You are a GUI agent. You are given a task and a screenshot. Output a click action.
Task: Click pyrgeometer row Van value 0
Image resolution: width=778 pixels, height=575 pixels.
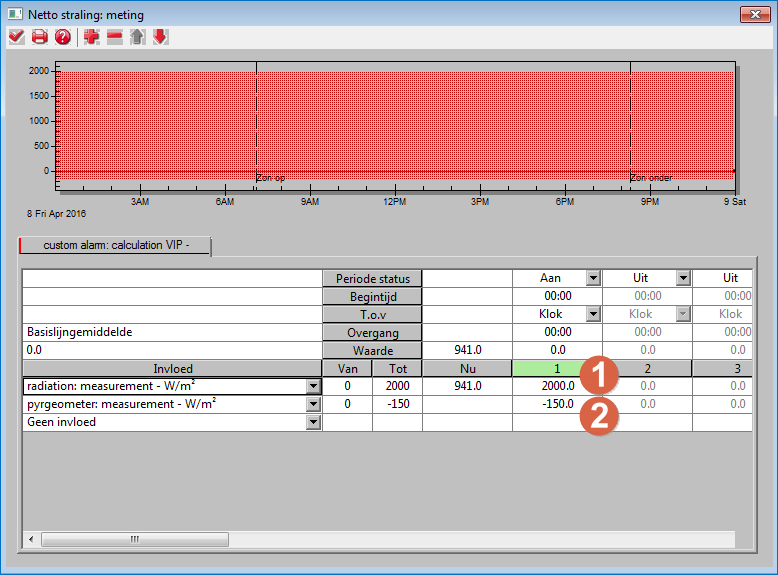[x=347, y=404]
